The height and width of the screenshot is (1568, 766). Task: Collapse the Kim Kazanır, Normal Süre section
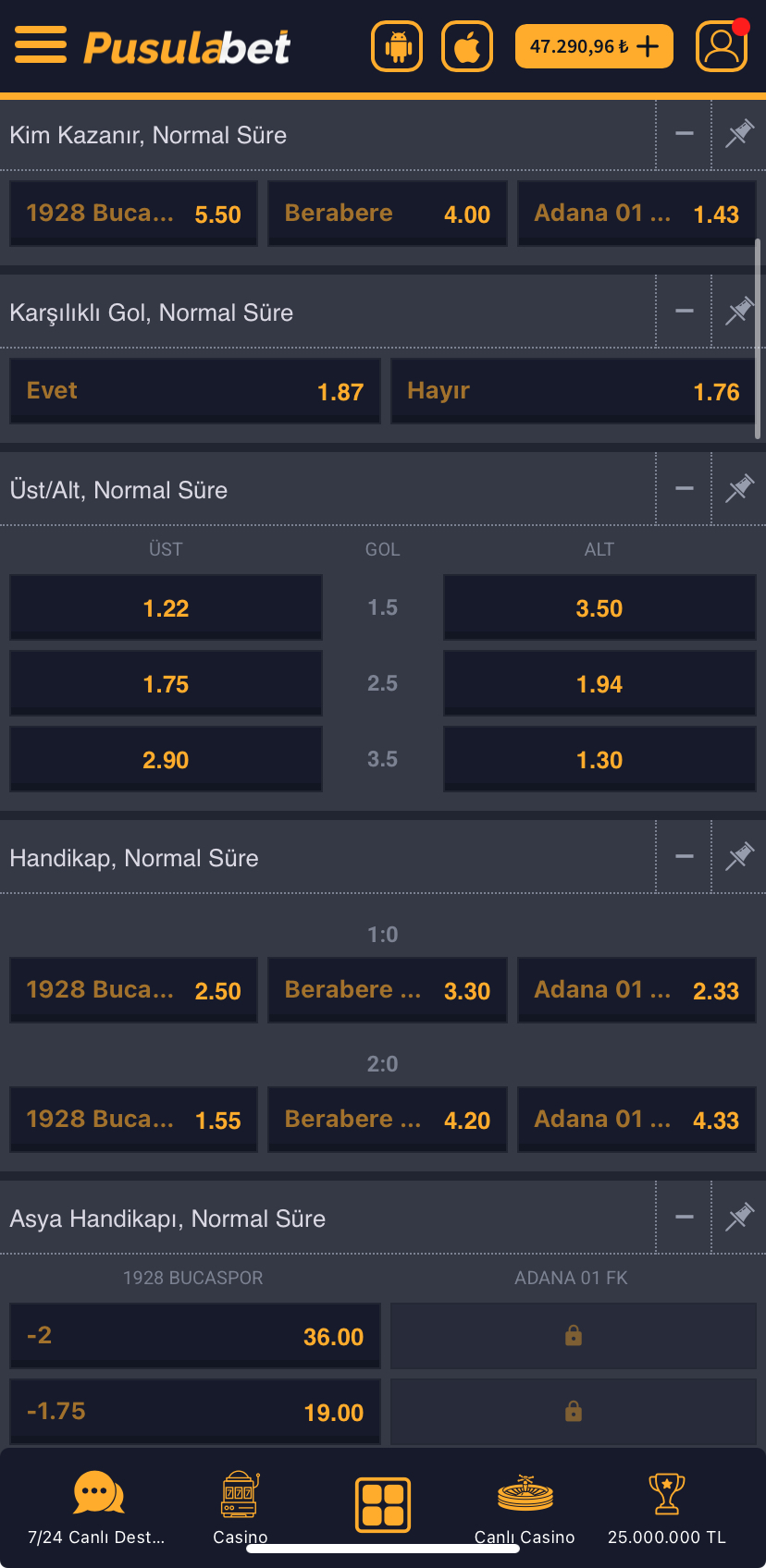click(x=685, y=134)
